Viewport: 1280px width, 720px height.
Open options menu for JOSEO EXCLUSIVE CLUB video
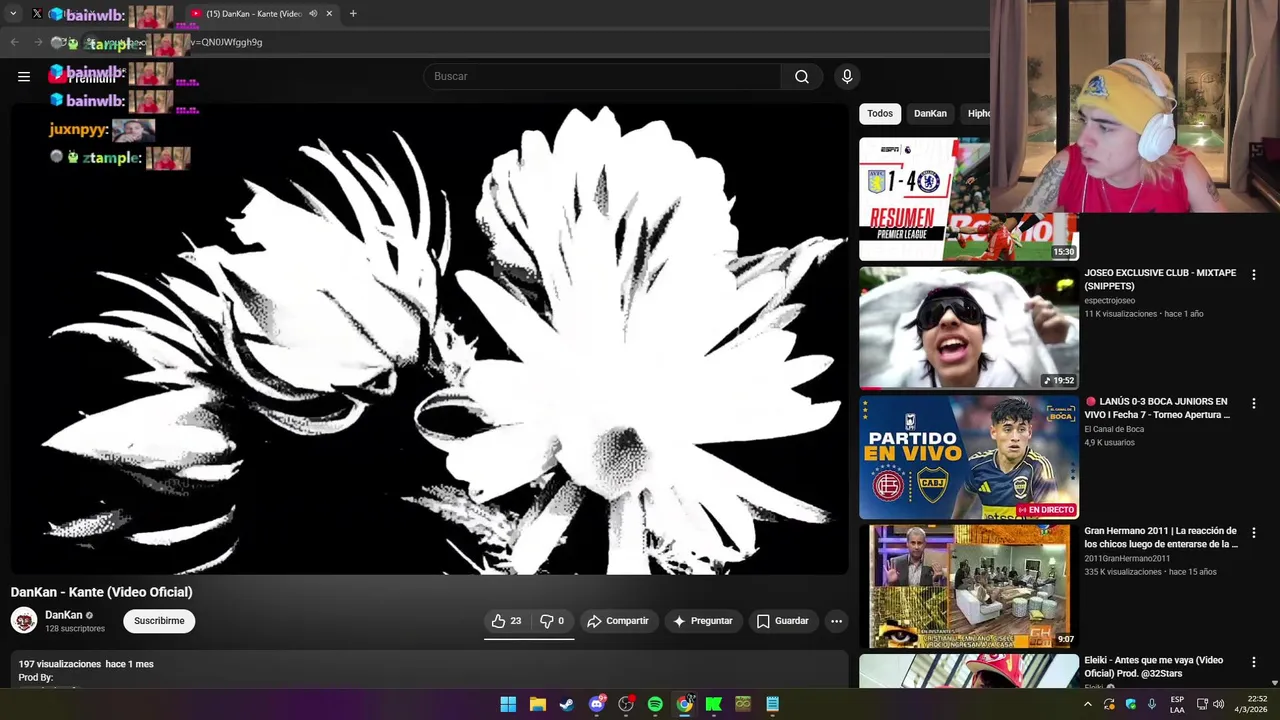click(x=1253, y=274)
